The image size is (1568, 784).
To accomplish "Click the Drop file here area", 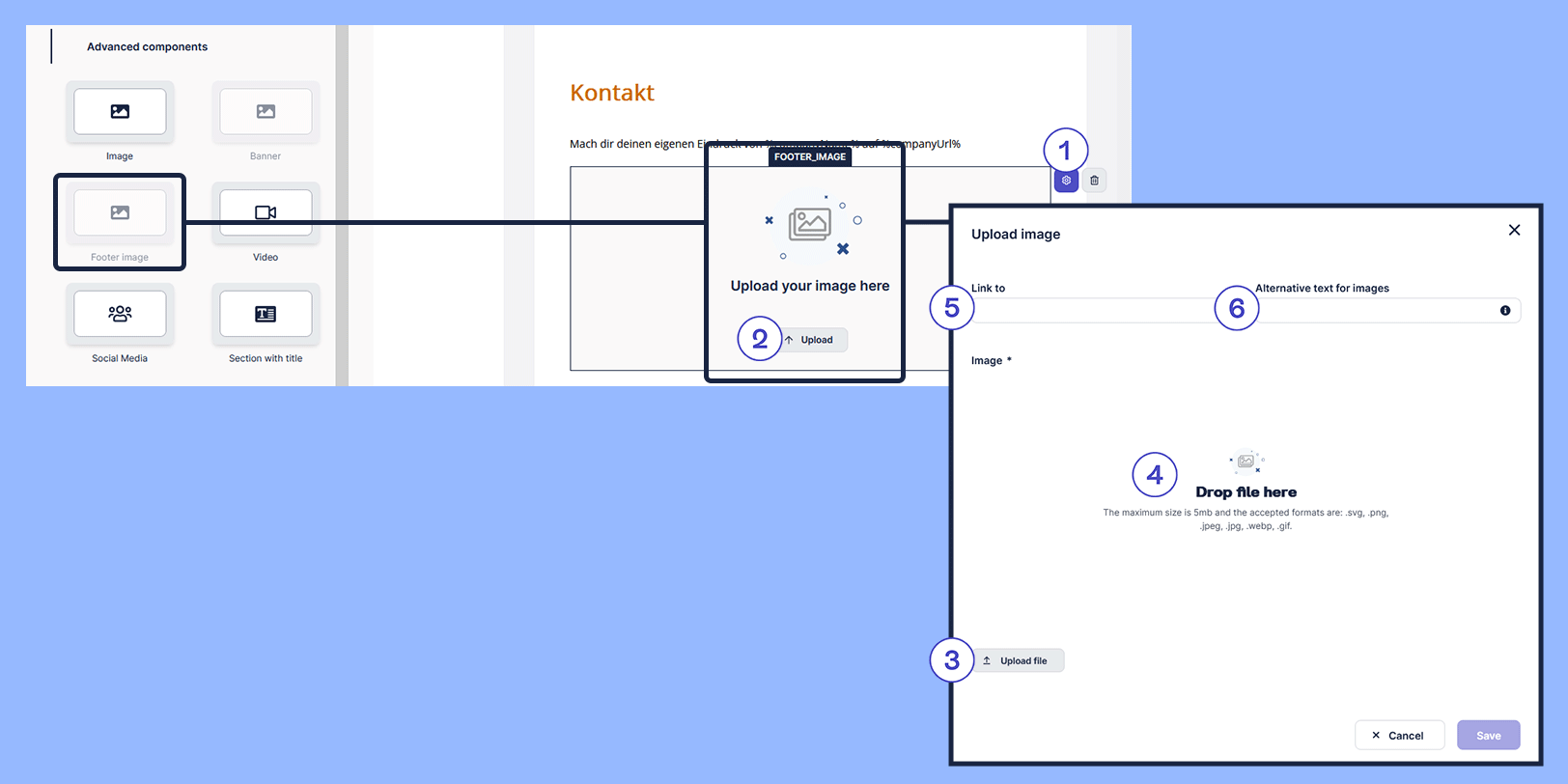I will [x=1246, y=492].
